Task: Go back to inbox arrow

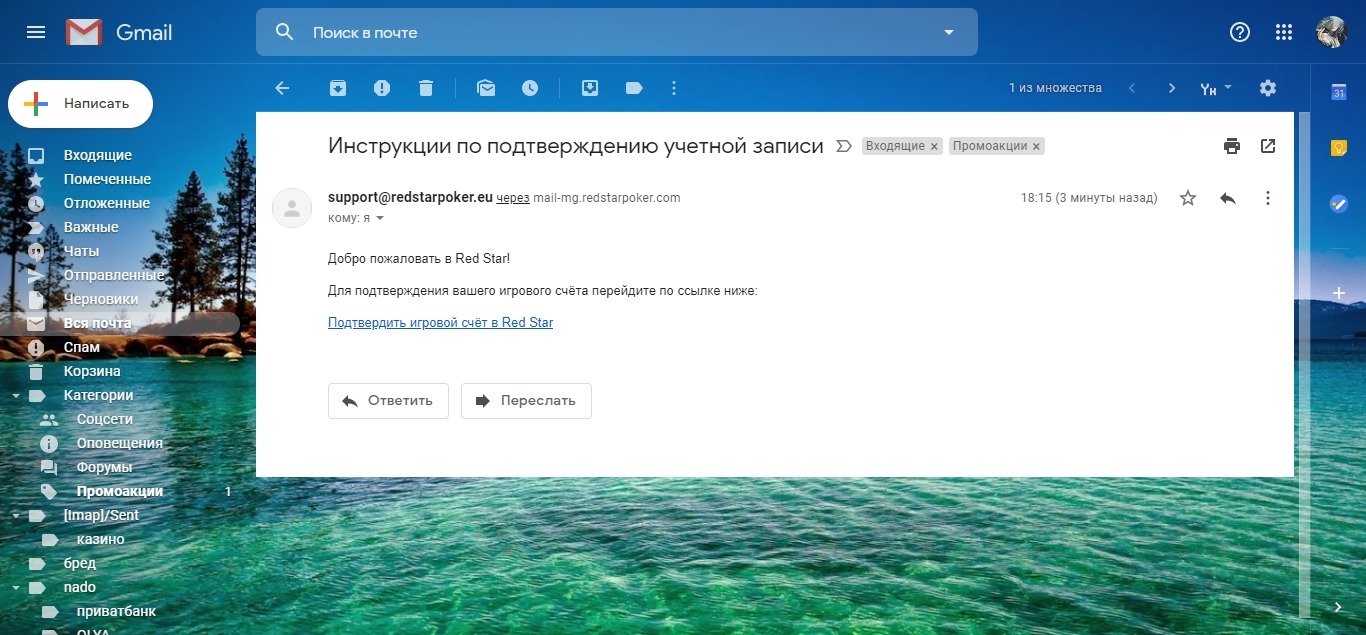Action: pos(282,88)
